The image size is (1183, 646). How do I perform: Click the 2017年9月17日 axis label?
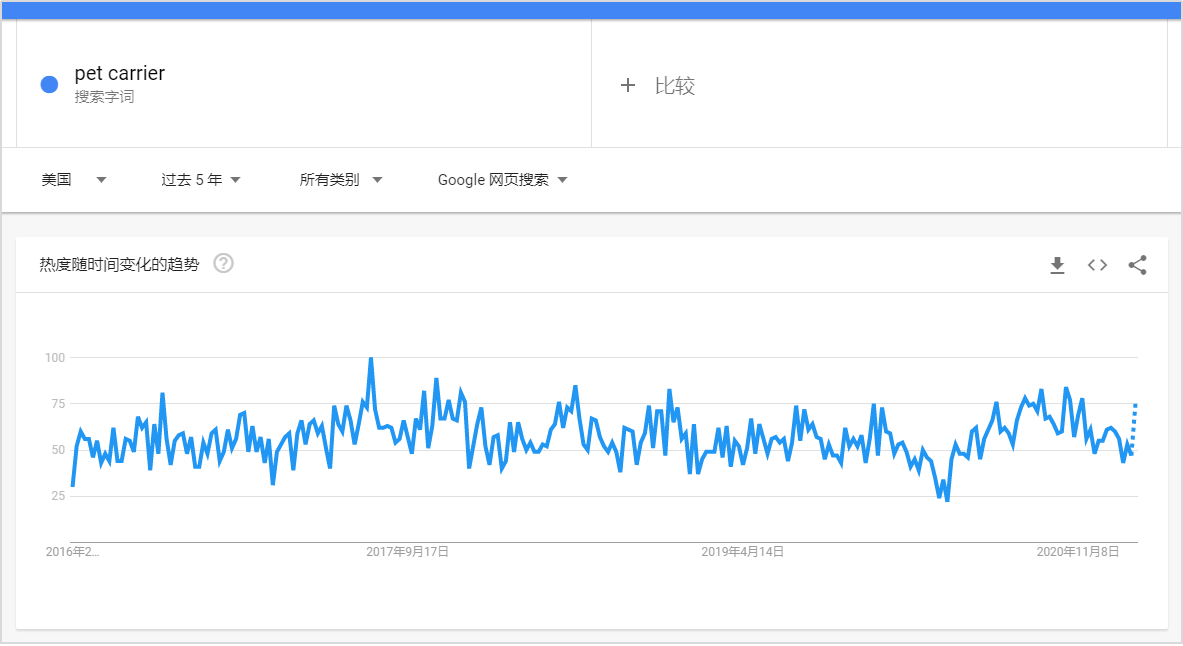(407, 552)
